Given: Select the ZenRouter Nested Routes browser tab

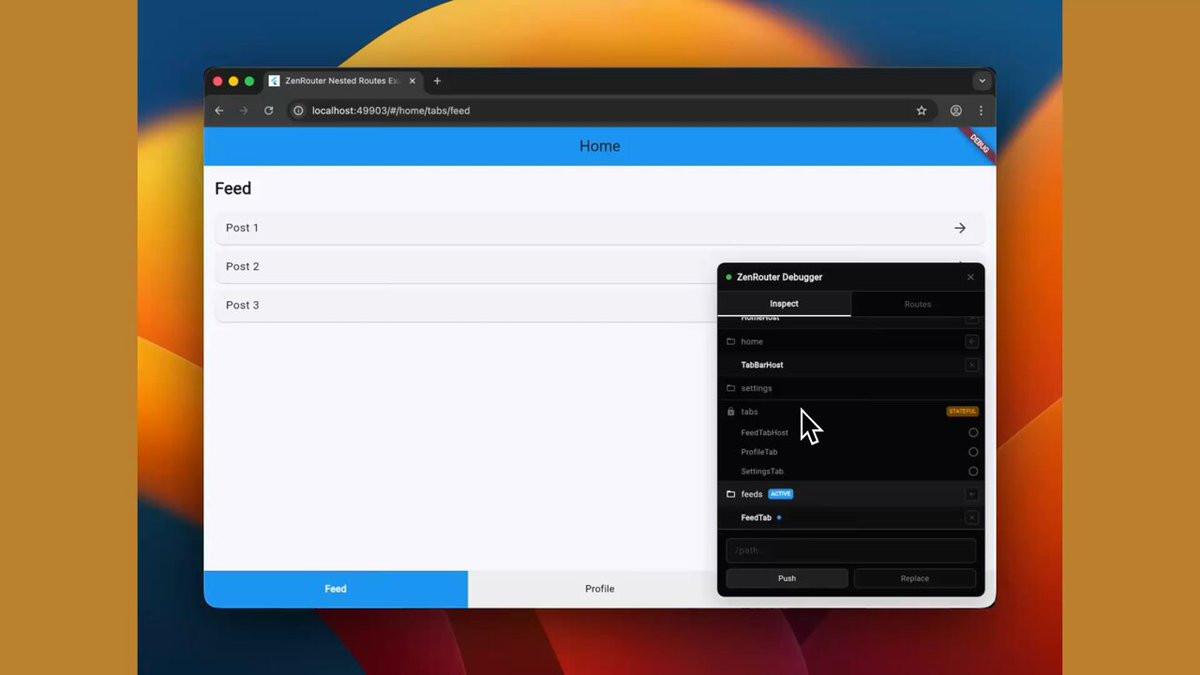Looking at the screenshot, I should coord(342,81).
